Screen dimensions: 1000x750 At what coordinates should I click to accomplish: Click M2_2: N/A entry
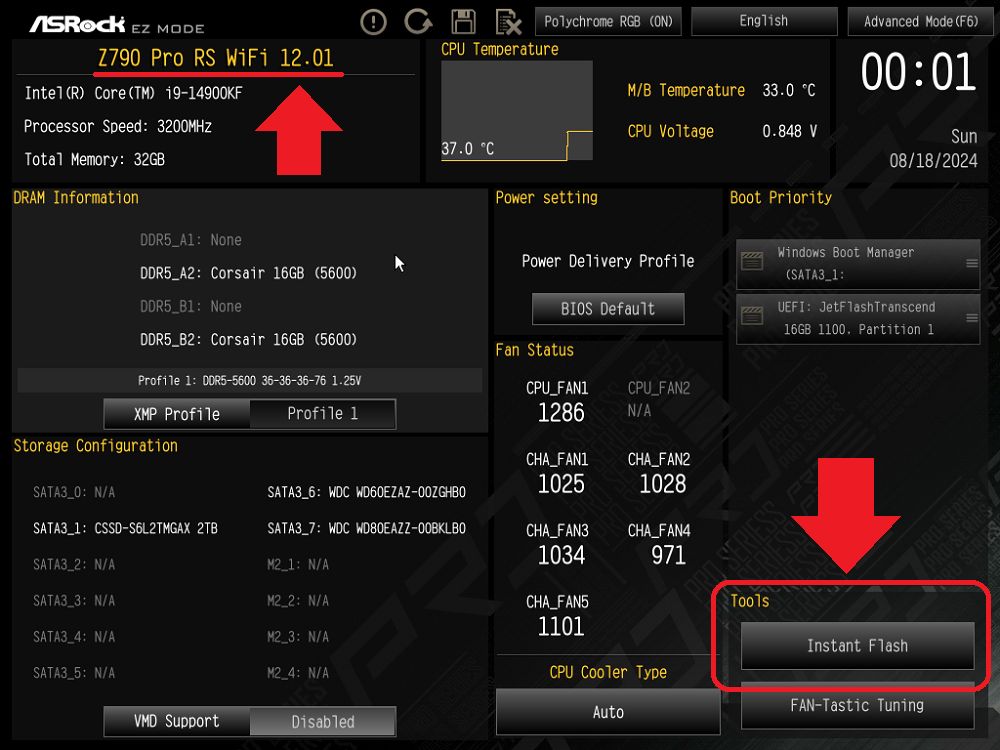click(298, 601)
